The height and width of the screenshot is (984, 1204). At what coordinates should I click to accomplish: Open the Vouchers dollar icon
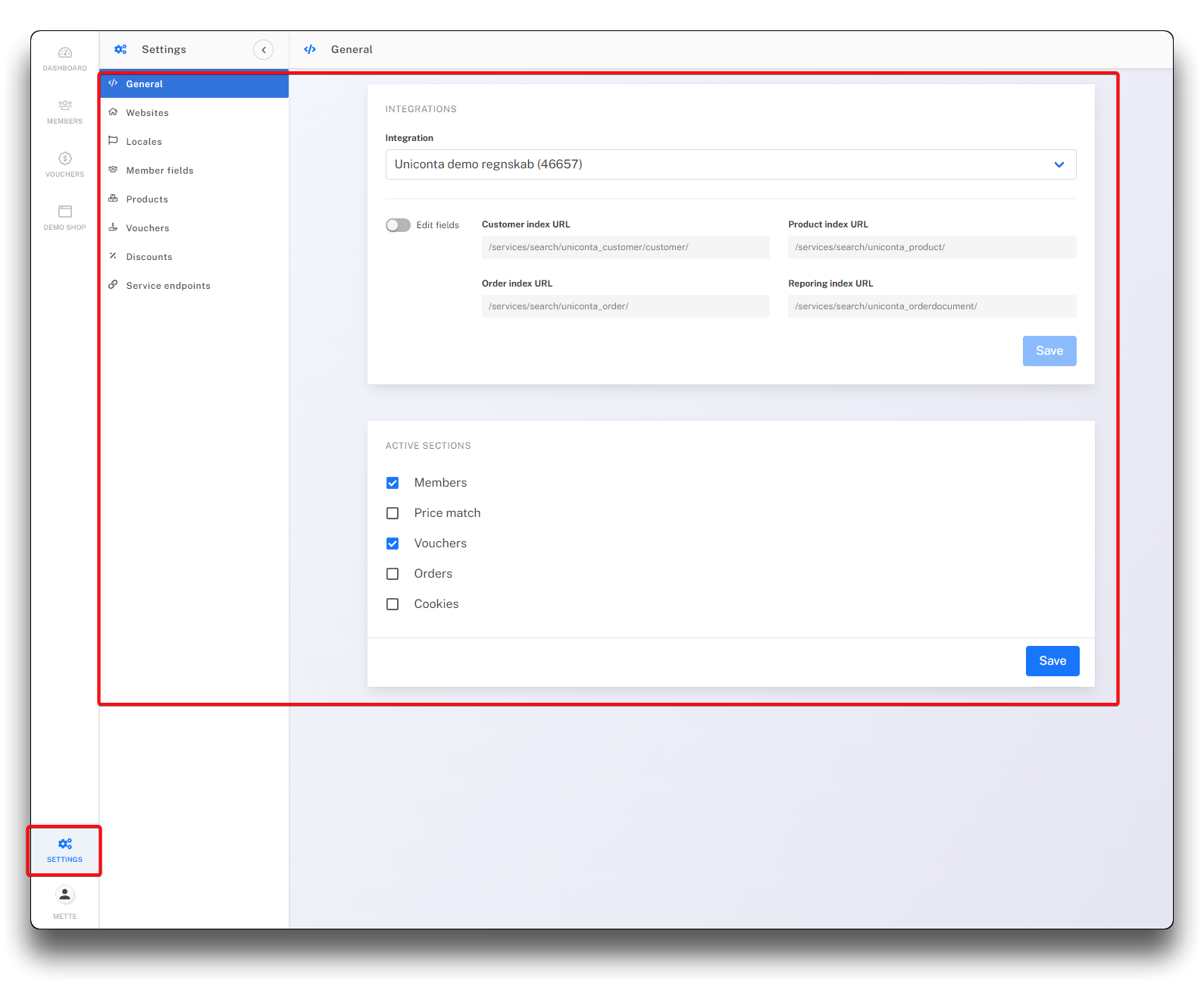click(65, 159)
